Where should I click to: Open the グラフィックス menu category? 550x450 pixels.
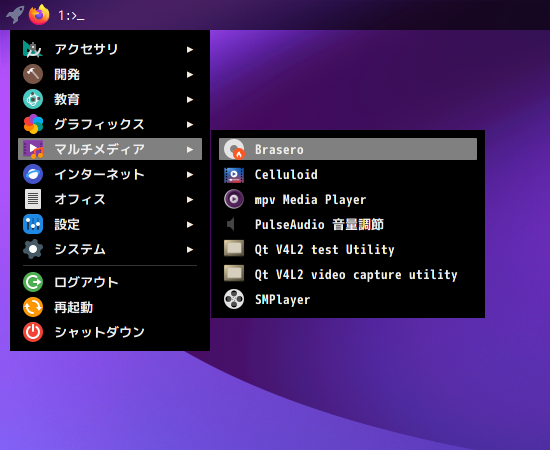pos(110,124)
